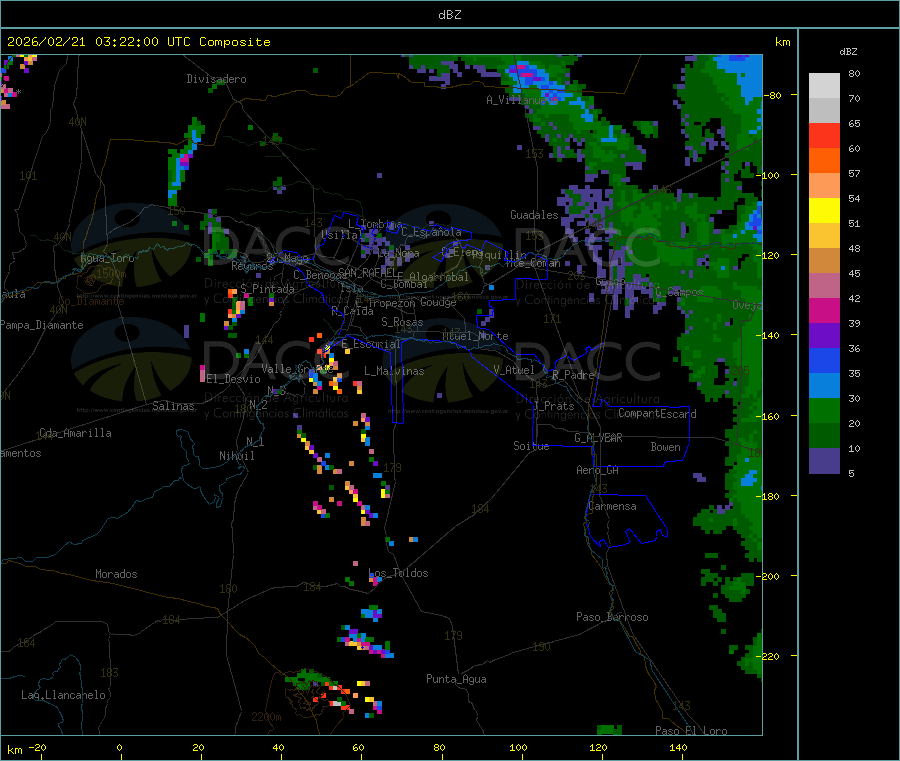Click the 80 value in dBZ legend

pos(854,73)
